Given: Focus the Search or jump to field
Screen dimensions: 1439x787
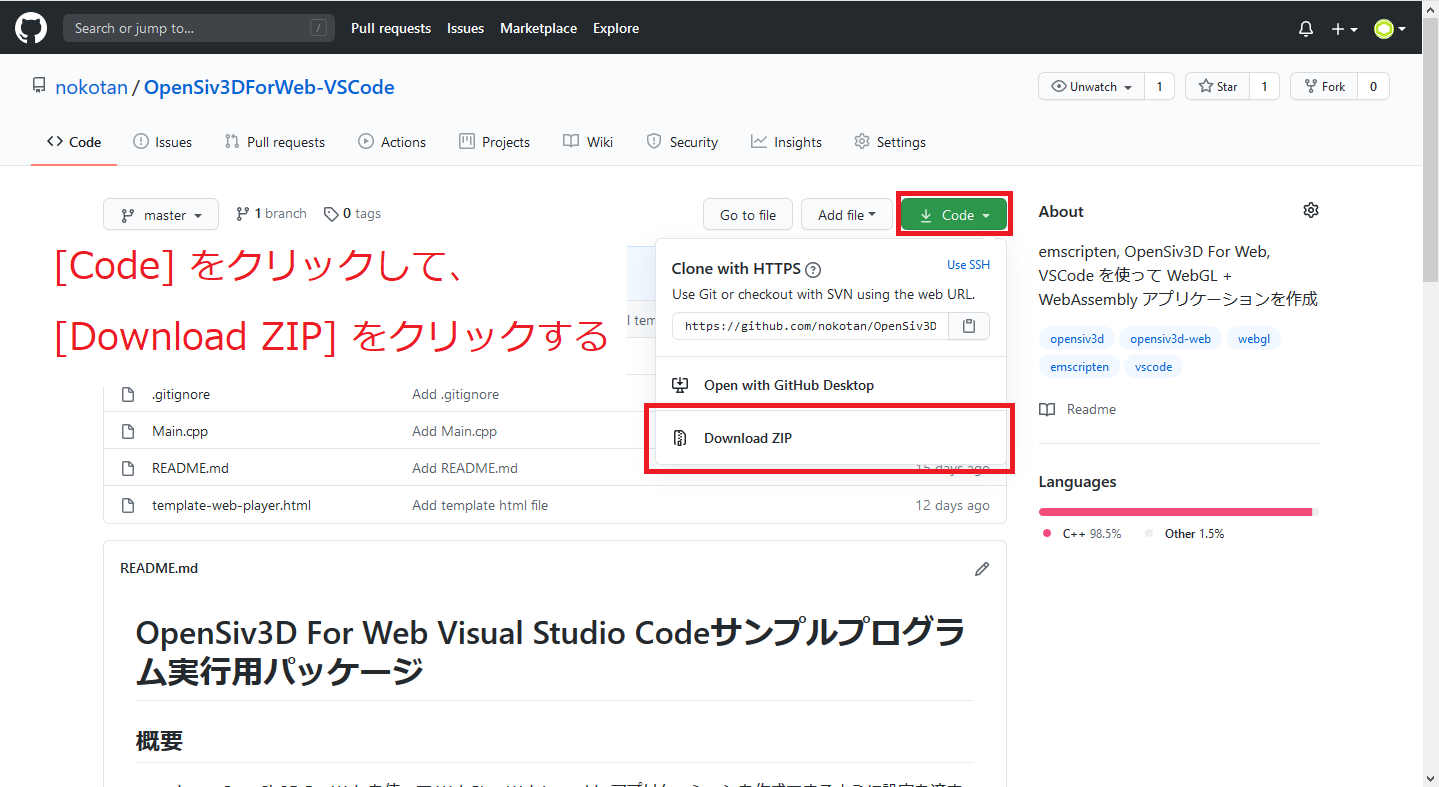Looking at the screenshot, I should click(199, 28).
